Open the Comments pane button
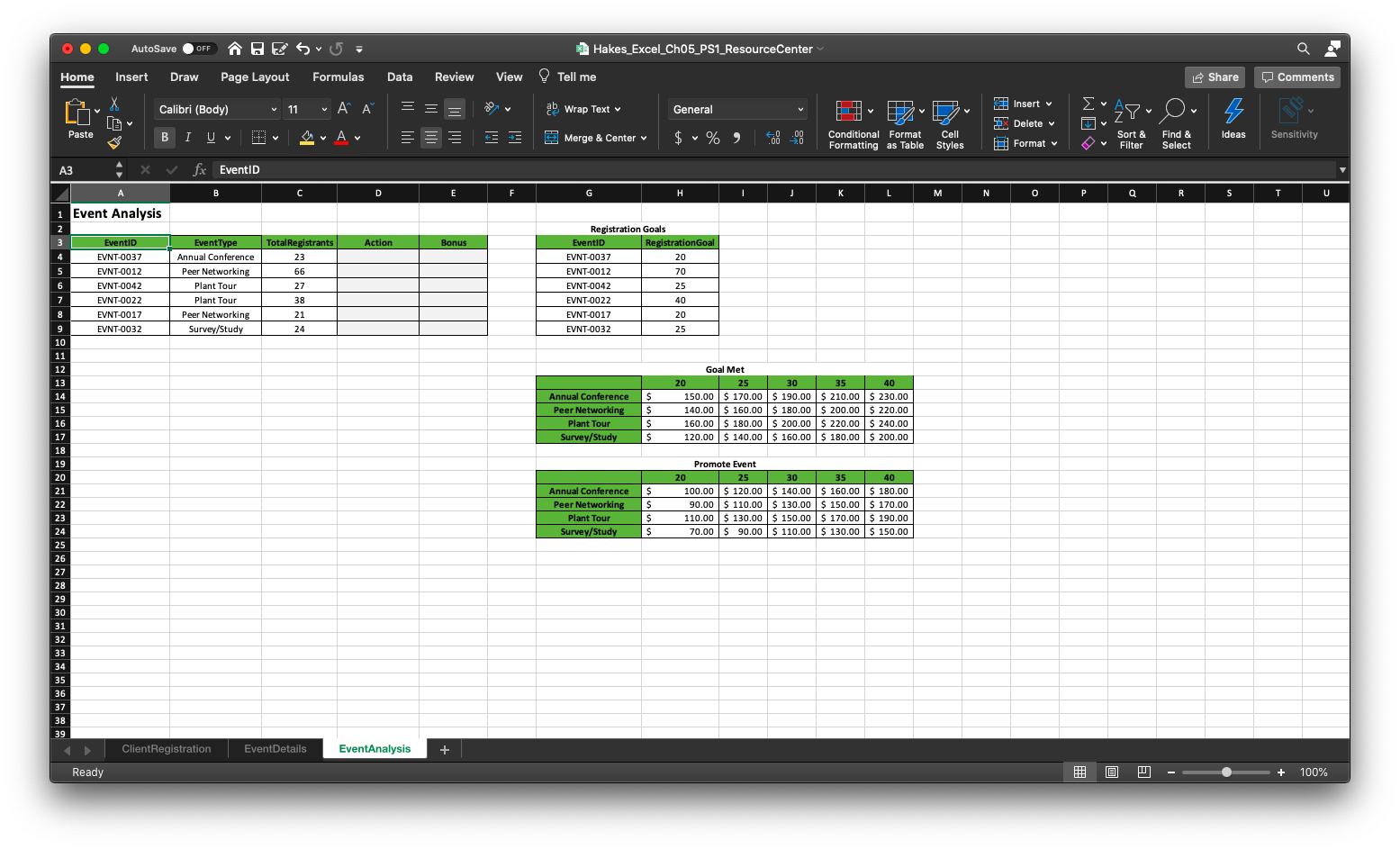Viewport: 1400px width, 849px height. (1297, 77)
